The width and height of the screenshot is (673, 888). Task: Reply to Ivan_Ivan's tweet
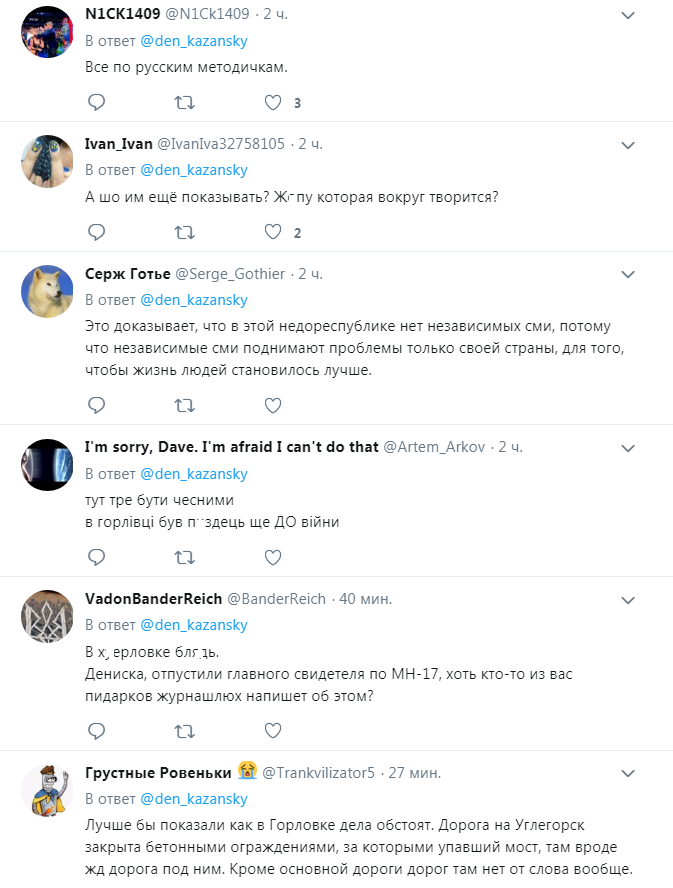pyautogui.click(x=96, y=232)
